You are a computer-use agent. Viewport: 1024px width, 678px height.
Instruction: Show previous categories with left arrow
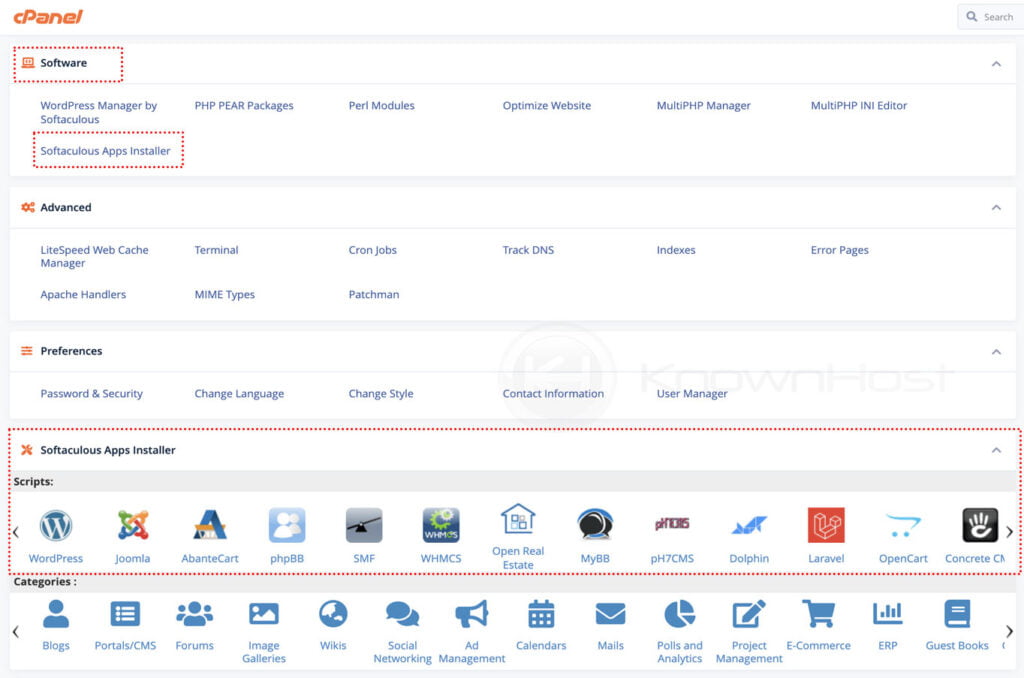coord(16,631)
